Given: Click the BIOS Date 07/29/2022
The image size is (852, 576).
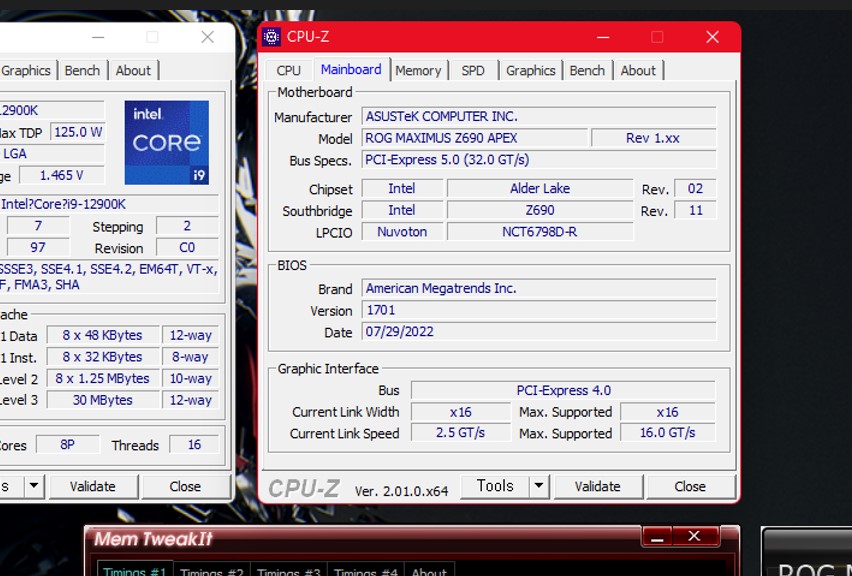Looking at the screenshot, I should [x=539, y=331].
